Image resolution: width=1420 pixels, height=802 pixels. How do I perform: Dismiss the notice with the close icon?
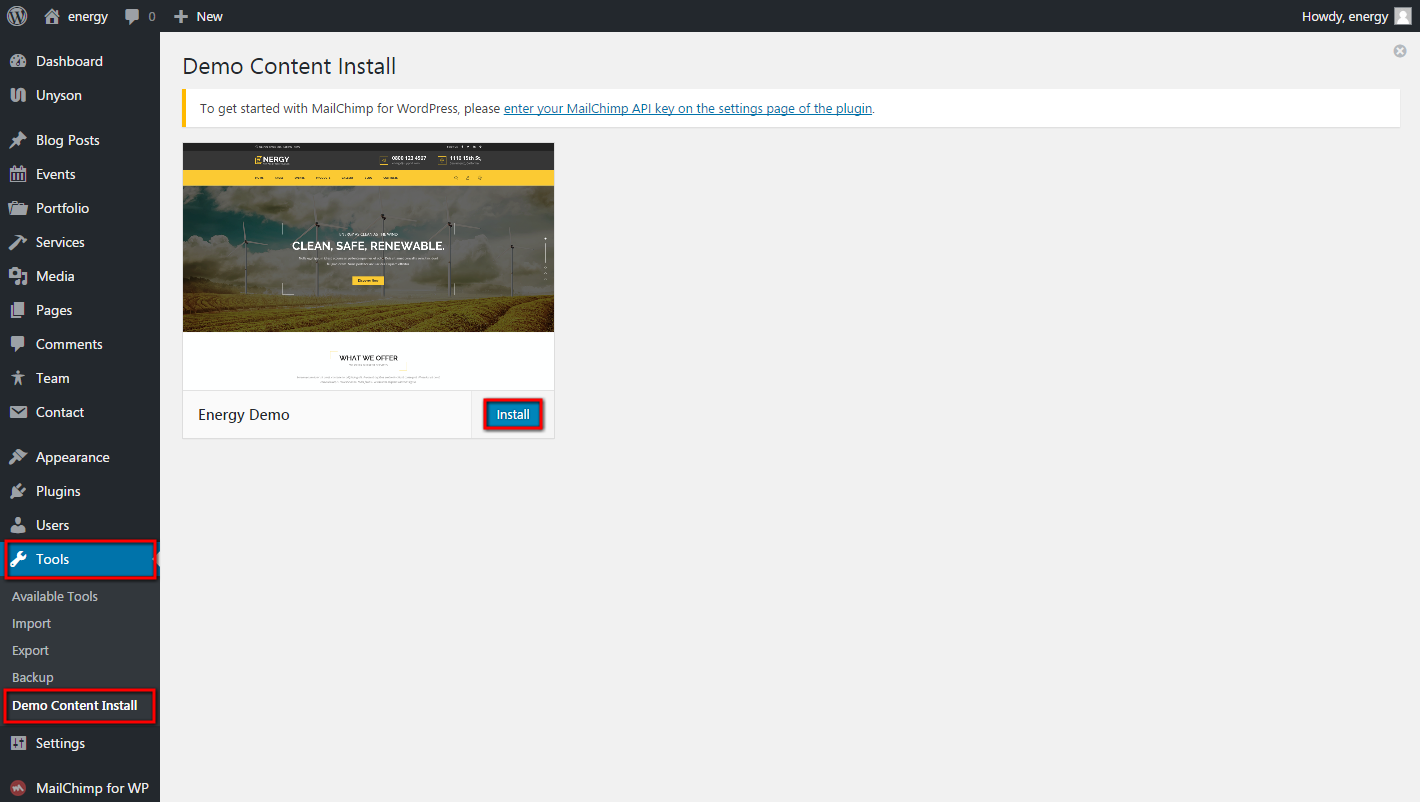1400,51
